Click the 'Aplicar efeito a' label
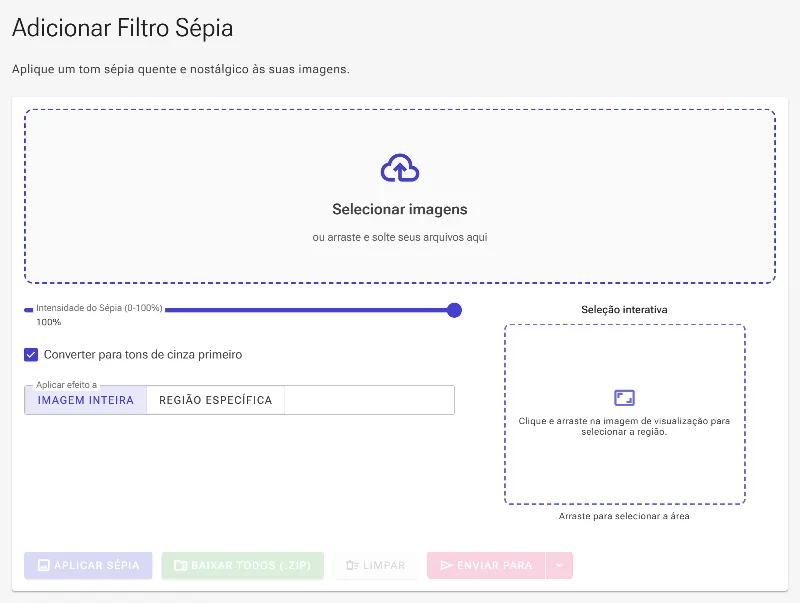The height and width of the screenshot is (603, 800). [66, 385]
